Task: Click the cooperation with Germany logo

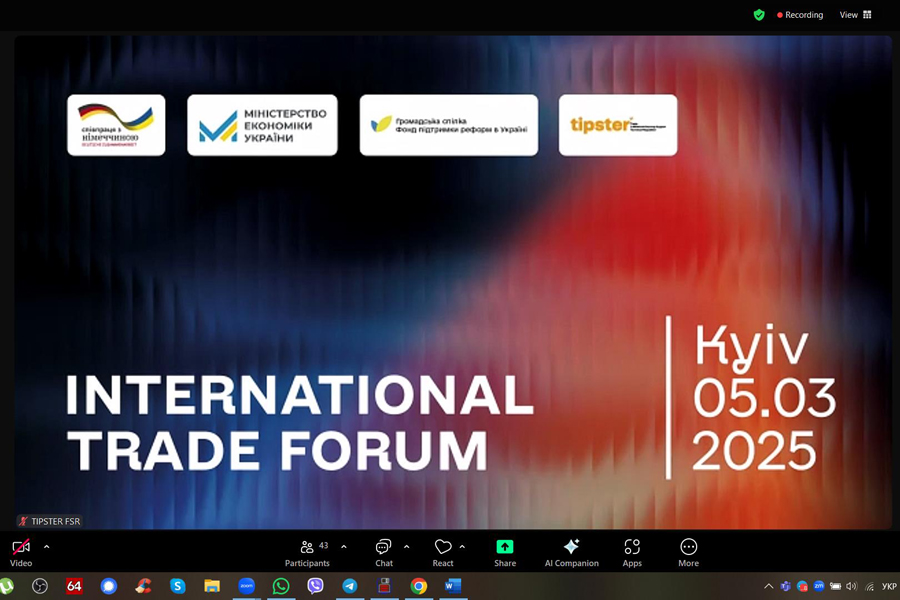Action: click(116, 125)
